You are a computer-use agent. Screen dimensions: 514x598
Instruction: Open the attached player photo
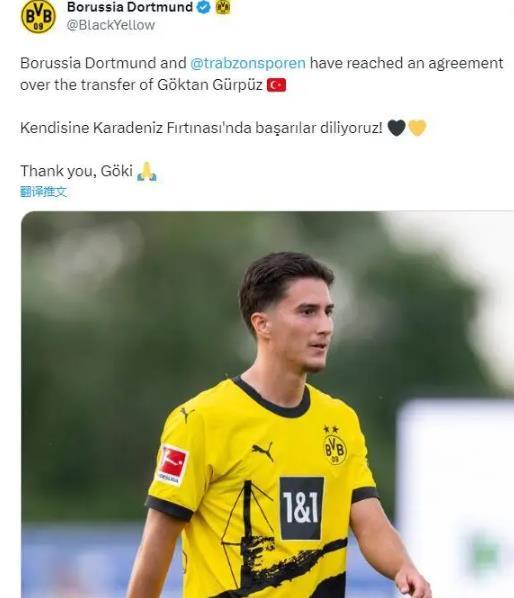coord(267,404)
